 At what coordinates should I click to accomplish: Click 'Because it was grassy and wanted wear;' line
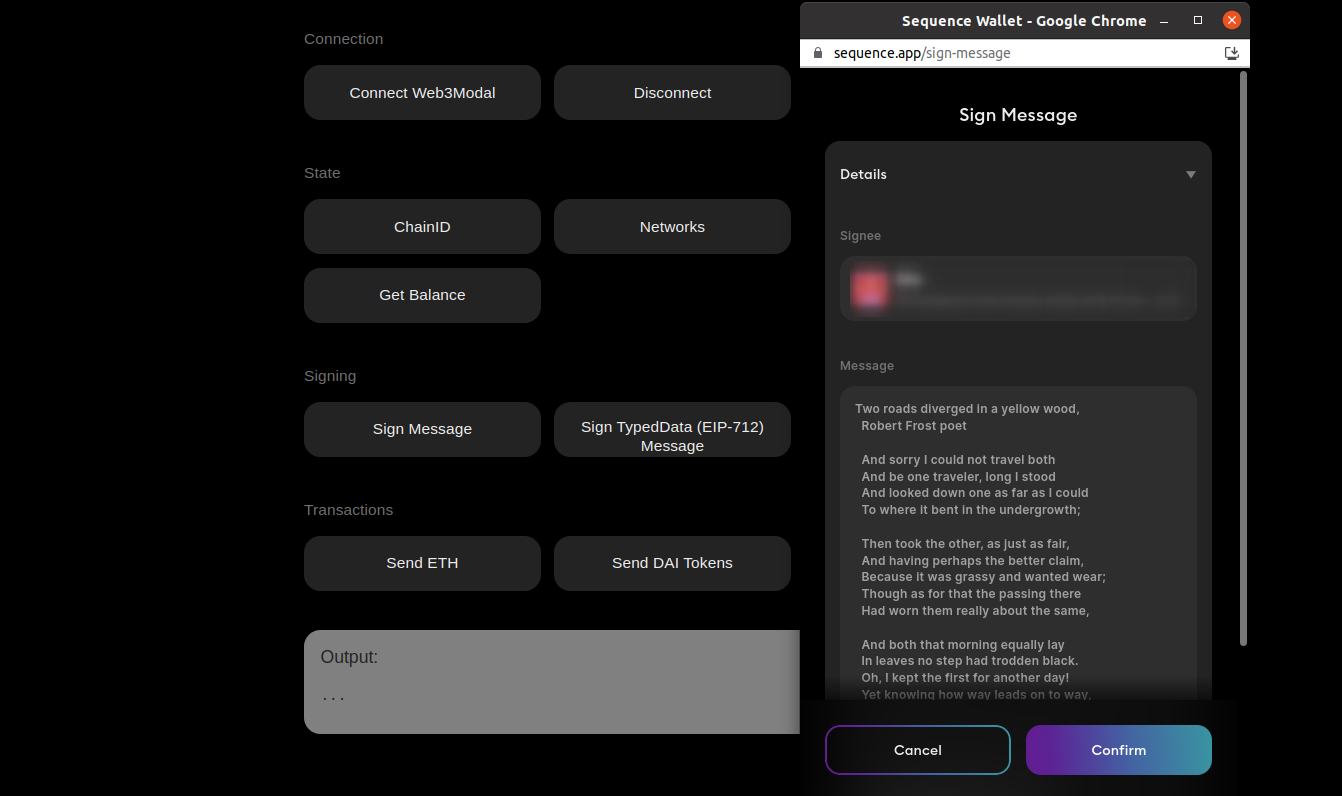pos(983,577)
